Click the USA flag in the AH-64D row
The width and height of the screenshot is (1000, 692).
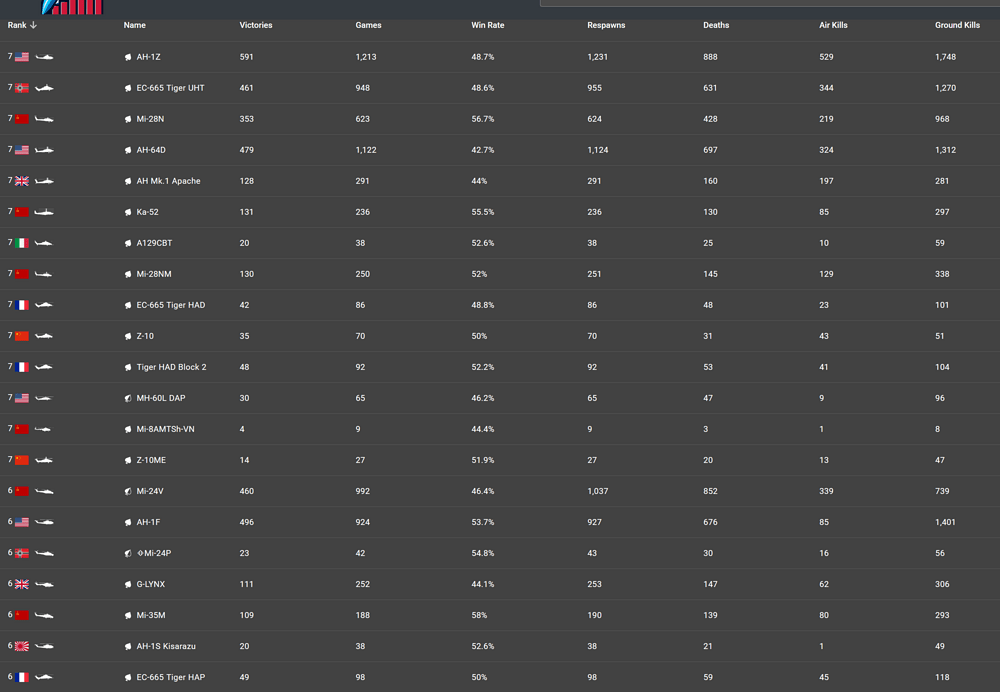[x=22, y=150]
